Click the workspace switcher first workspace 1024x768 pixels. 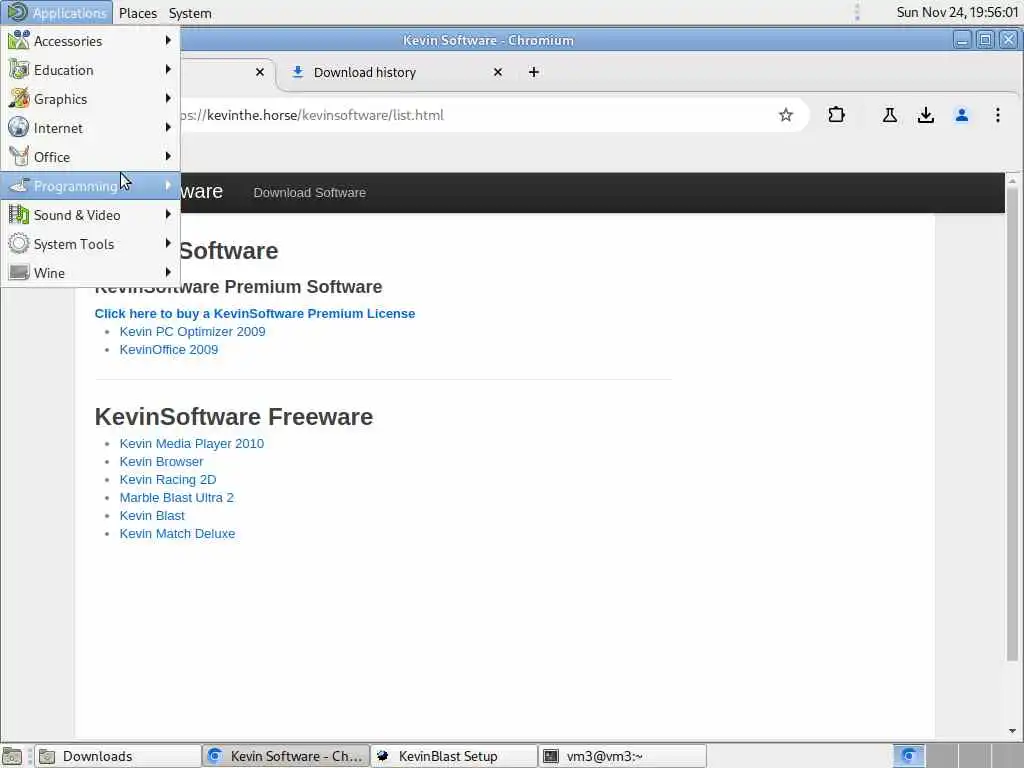click(x=908, y=756)
